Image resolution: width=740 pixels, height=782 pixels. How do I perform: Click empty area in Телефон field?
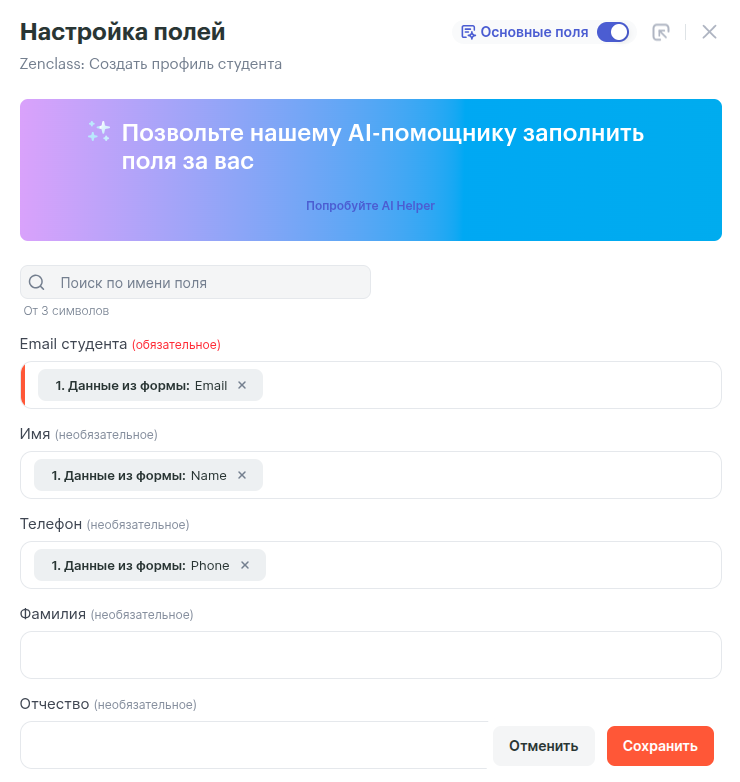coord(490,565)
